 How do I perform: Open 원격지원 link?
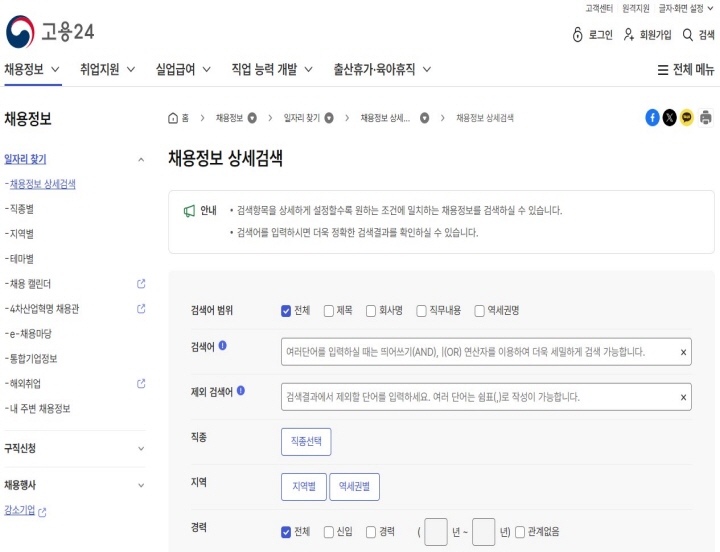pos(636,8)
